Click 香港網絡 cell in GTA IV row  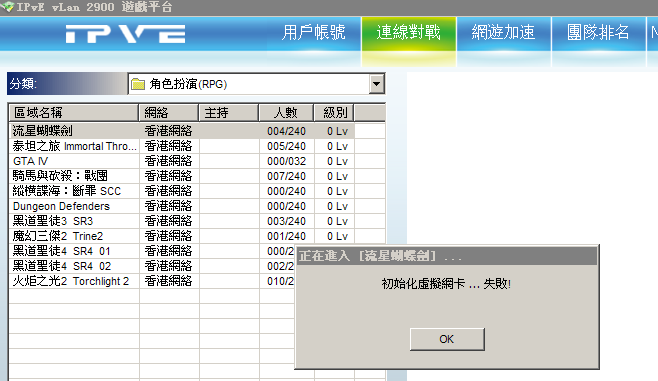coord(169,161)
